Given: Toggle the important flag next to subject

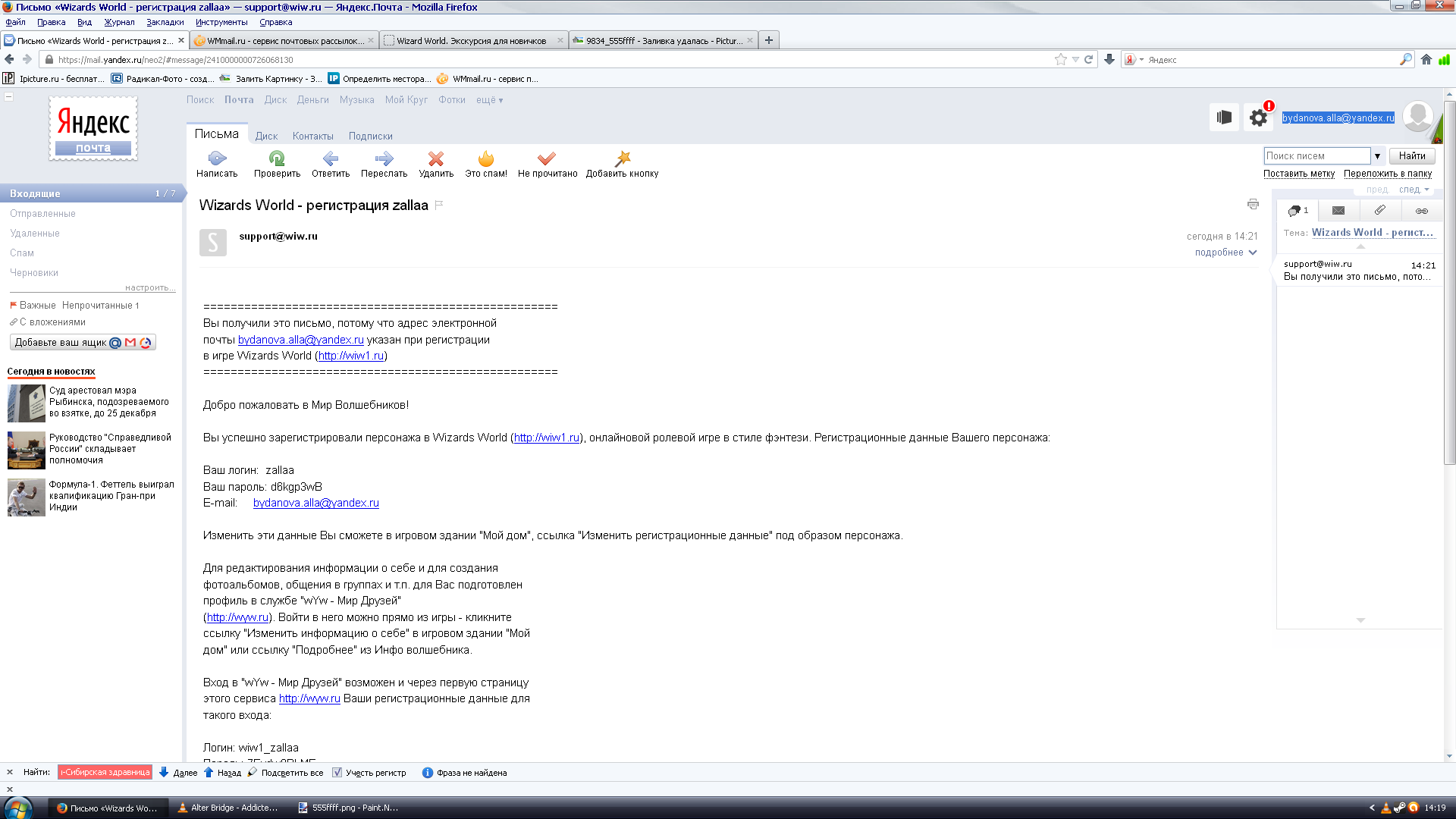Looking at the screenshot, I should point(439,205).
